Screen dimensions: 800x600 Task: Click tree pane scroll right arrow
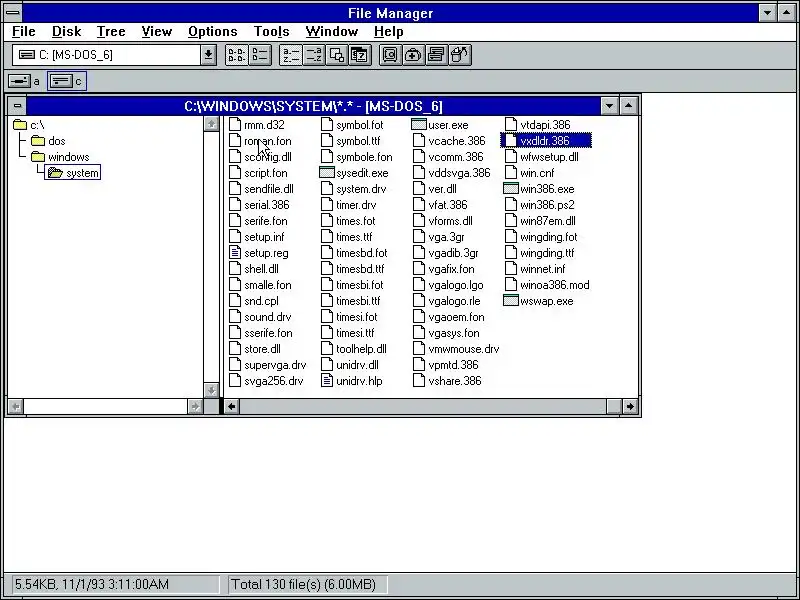point(195,407)
